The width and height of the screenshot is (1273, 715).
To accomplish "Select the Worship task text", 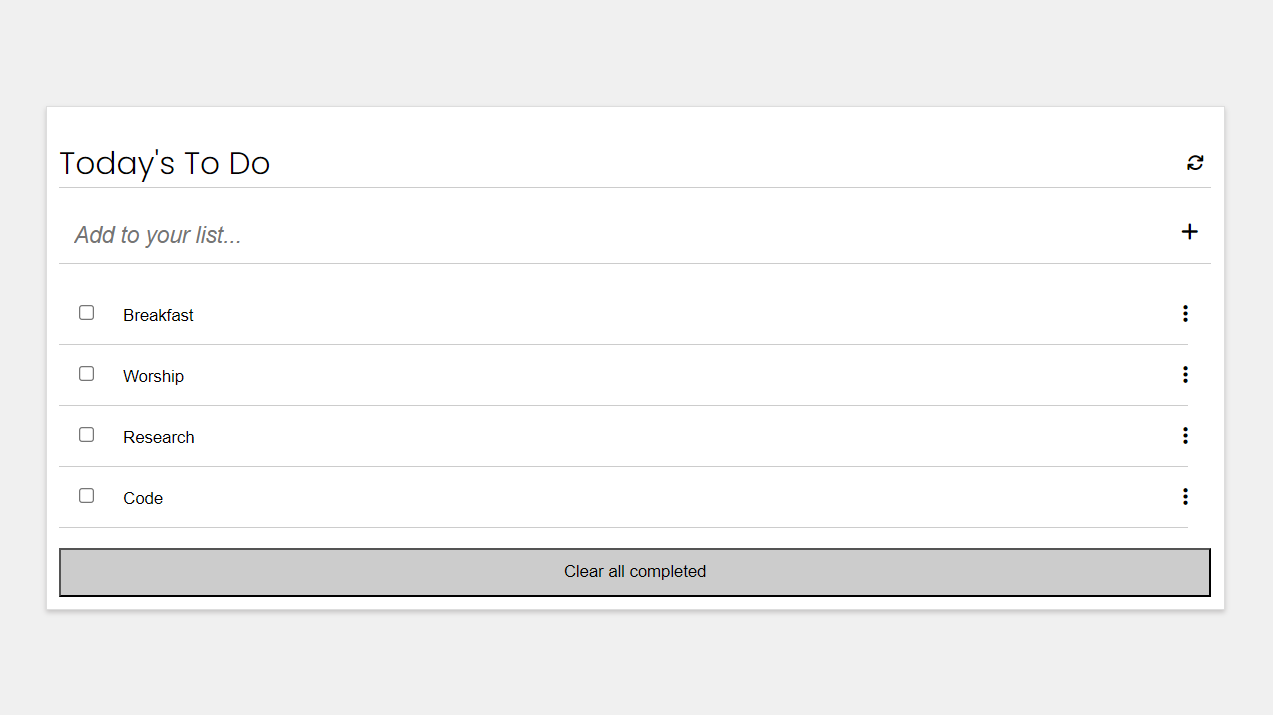I will [153, 376].
